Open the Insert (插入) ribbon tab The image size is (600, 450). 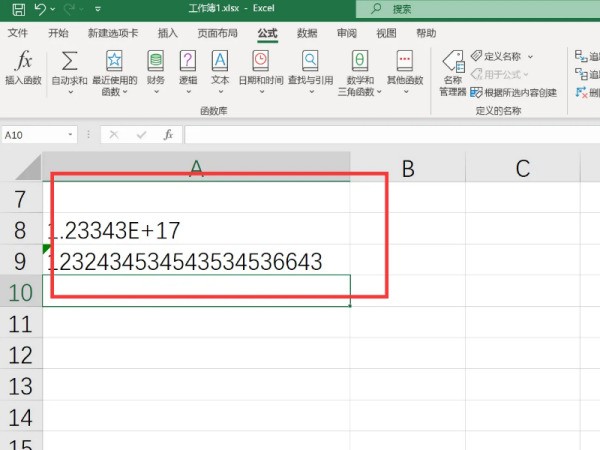point(168,33)
